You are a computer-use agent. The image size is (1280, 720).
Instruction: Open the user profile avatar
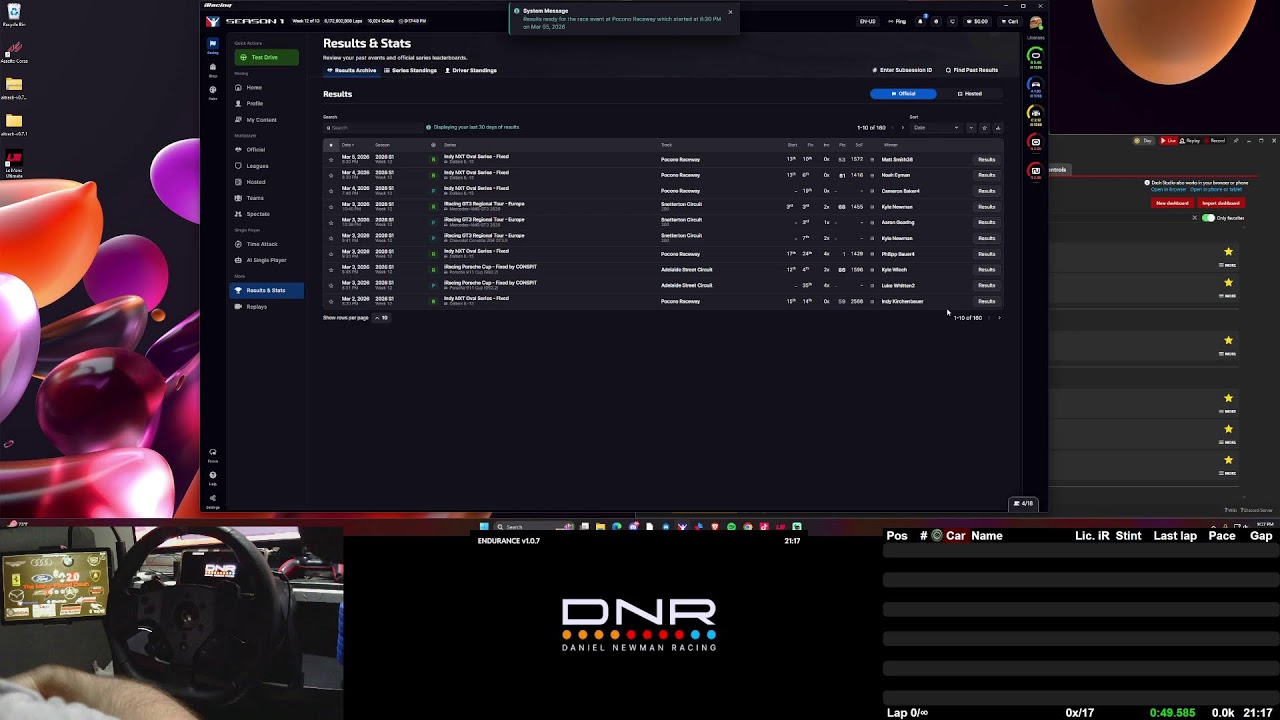coord(1035,21)
